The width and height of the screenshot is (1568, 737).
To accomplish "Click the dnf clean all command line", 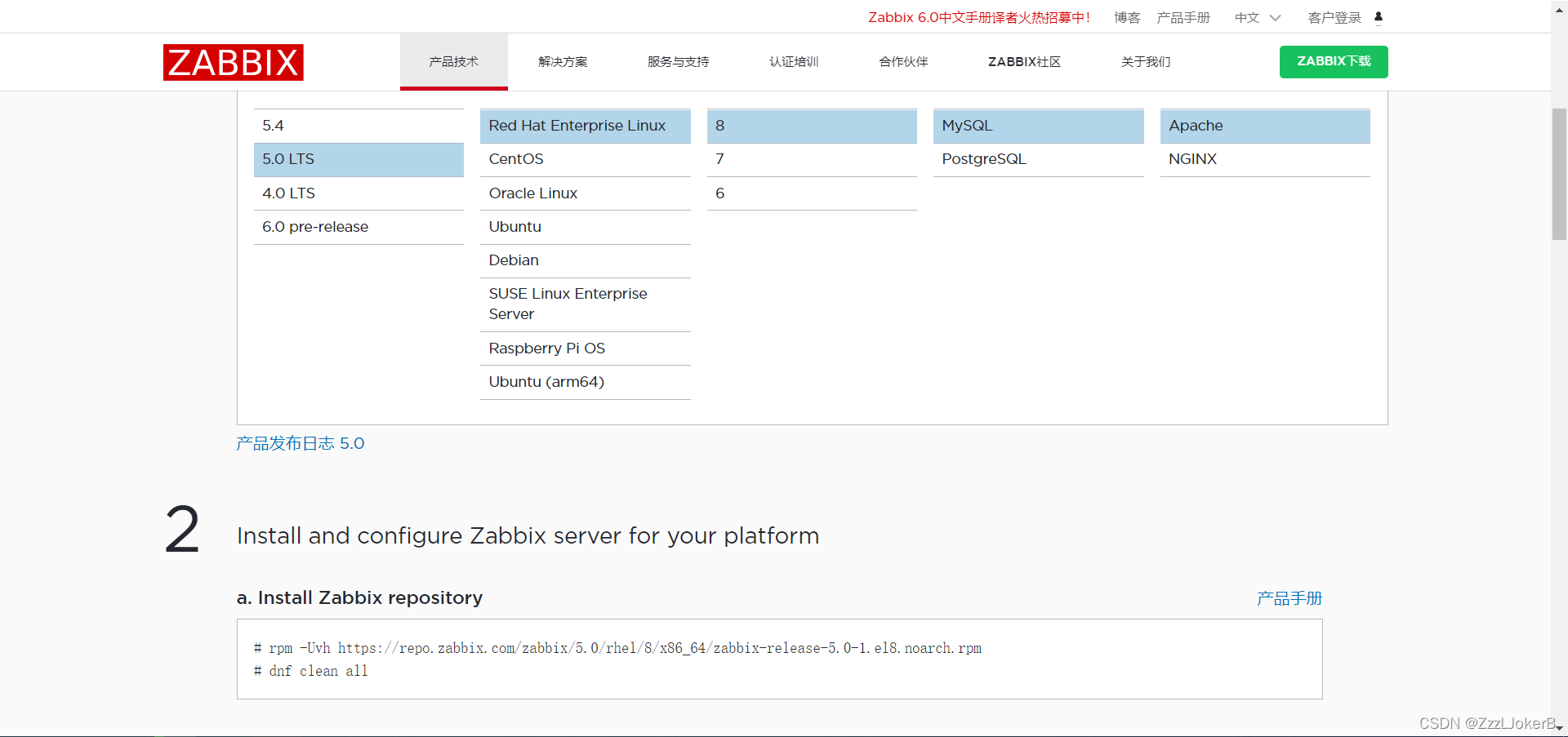I will (310, 671).
